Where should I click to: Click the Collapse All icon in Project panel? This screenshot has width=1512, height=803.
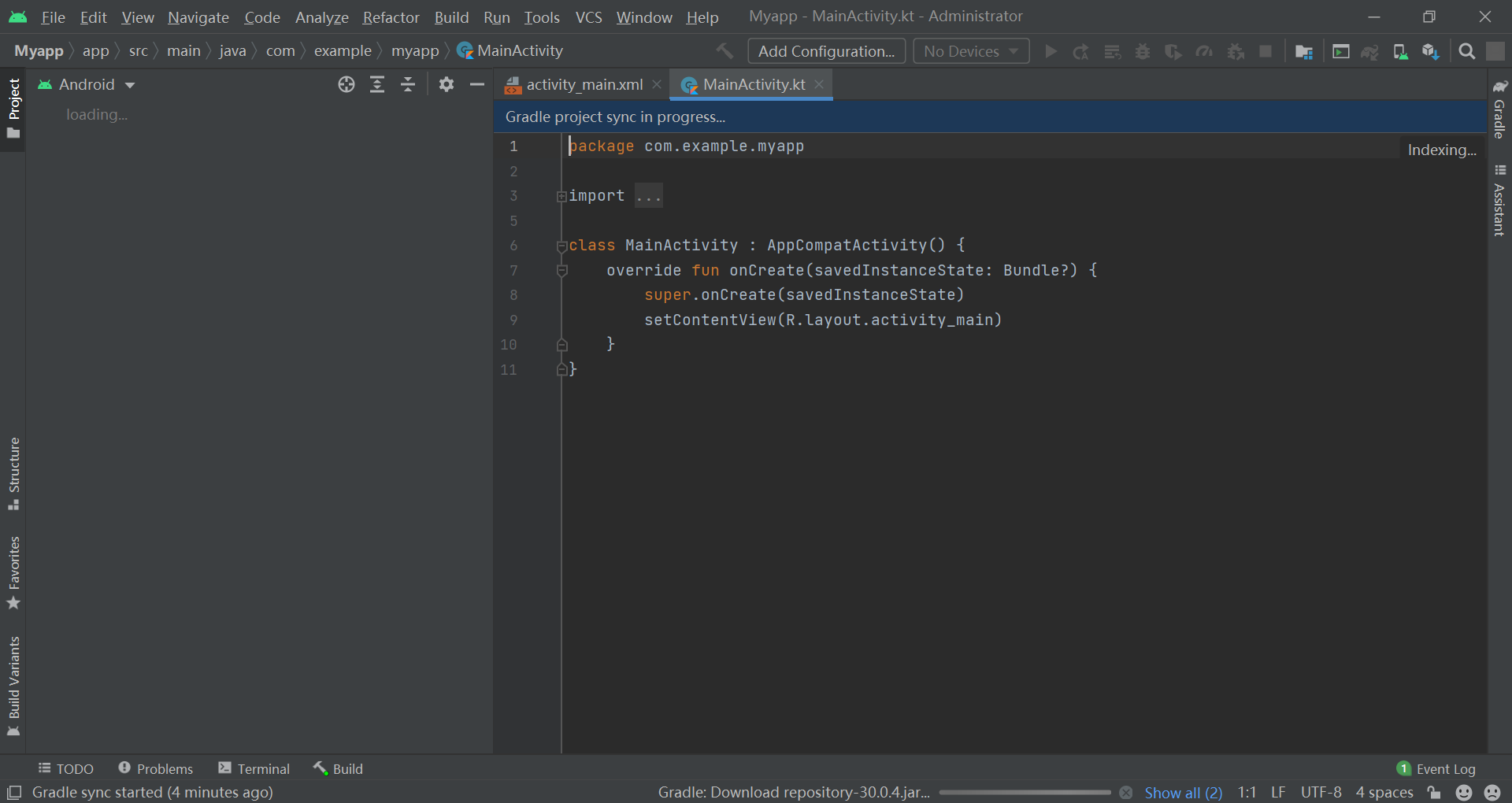coord(408,84)
